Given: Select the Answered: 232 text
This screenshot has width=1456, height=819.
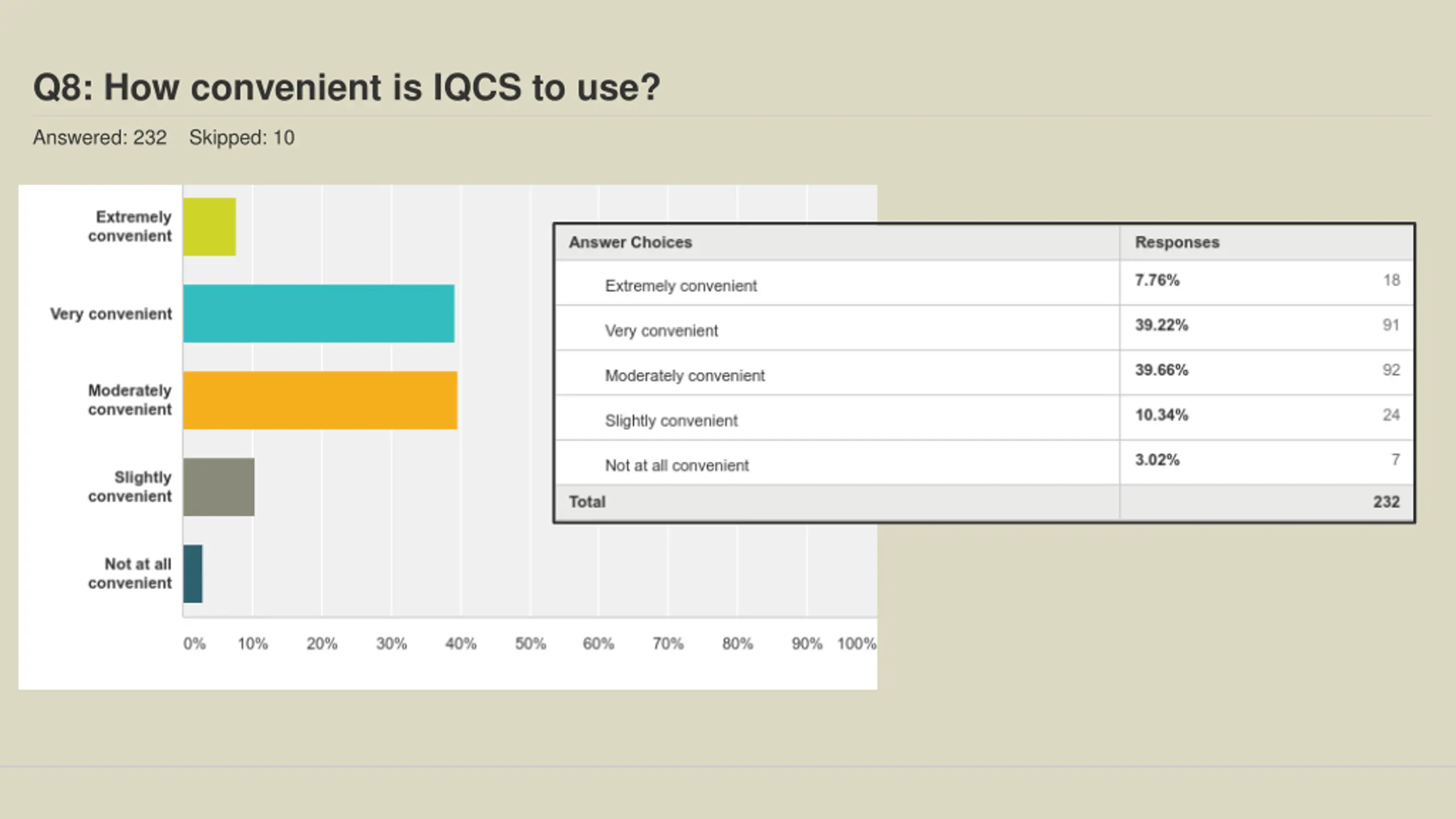Looking at the screenshot, I should [100, 138].
